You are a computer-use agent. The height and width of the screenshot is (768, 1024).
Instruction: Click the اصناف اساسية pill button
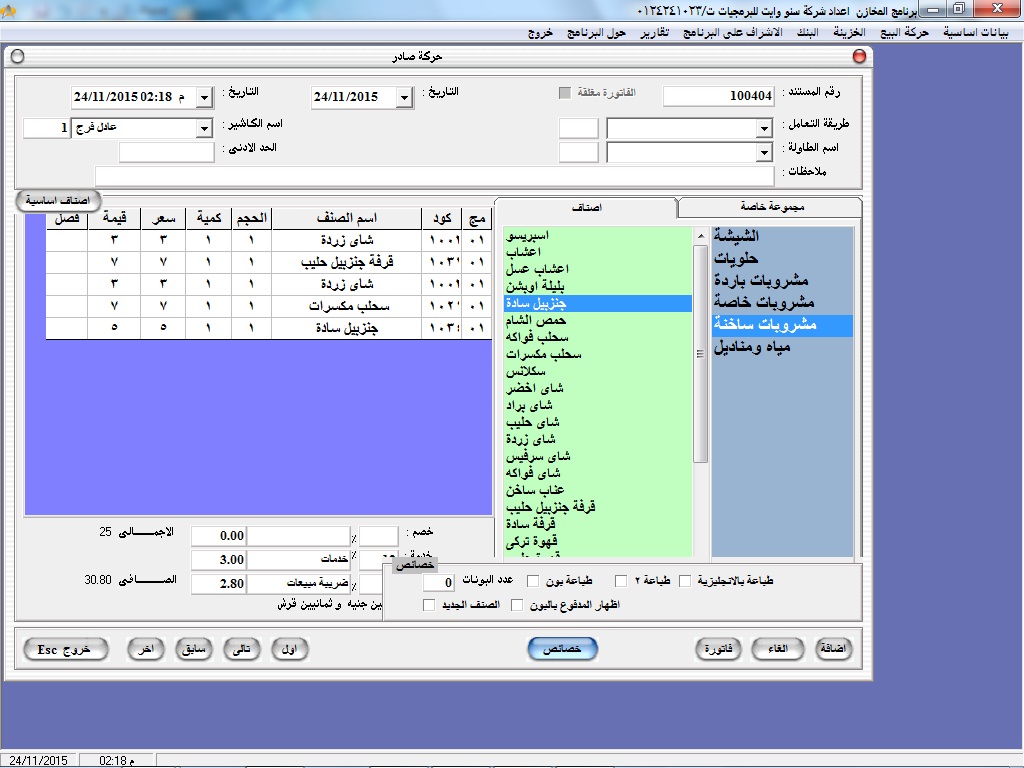click(x=56, y=200)
